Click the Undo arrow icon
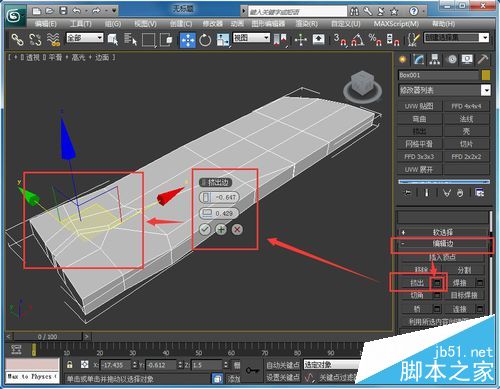The height and width of the screenshot is (389, 500). (x=77, y=11)
